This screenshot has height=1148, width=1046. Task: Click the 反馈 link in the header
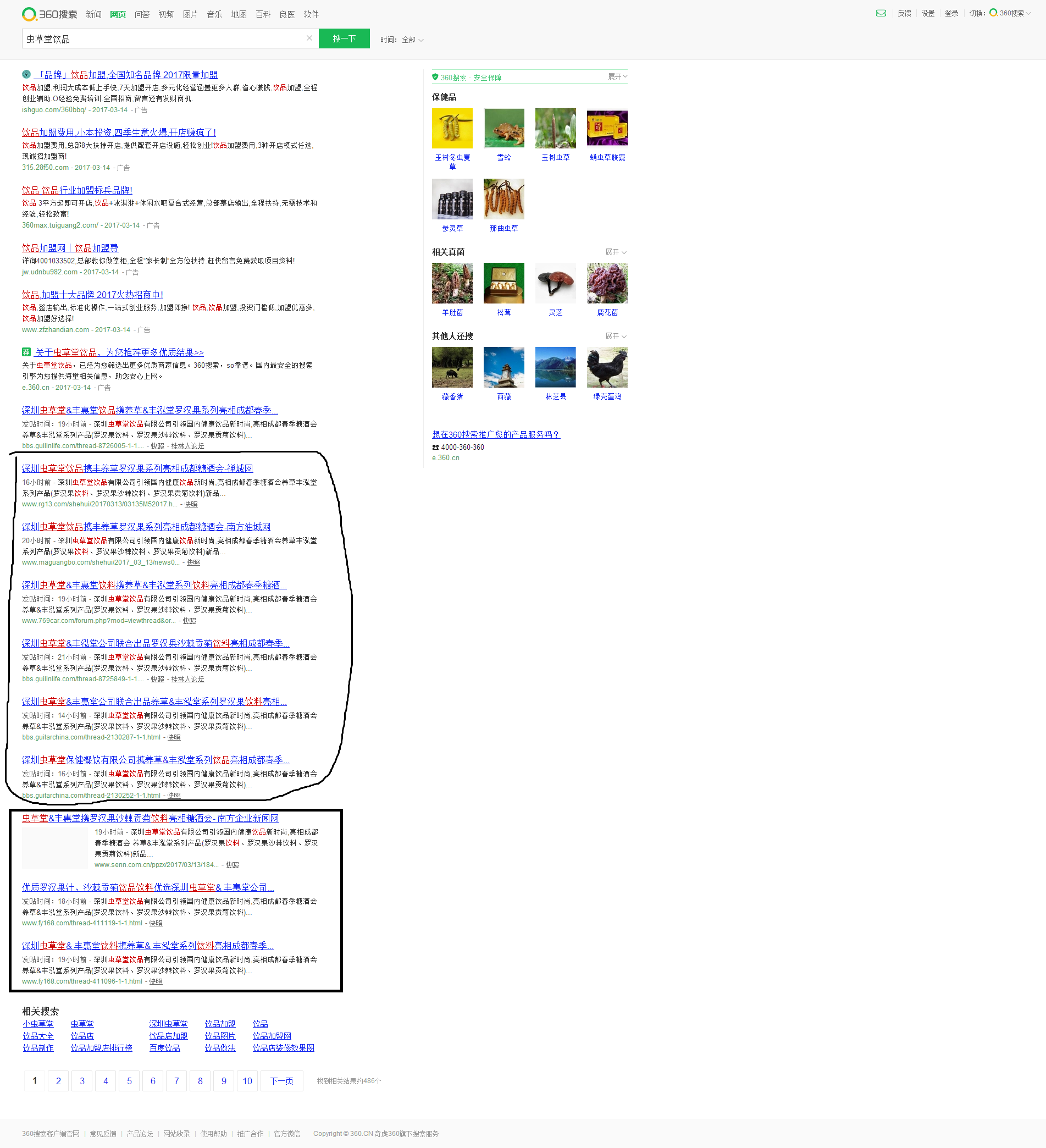click(904, 13)
